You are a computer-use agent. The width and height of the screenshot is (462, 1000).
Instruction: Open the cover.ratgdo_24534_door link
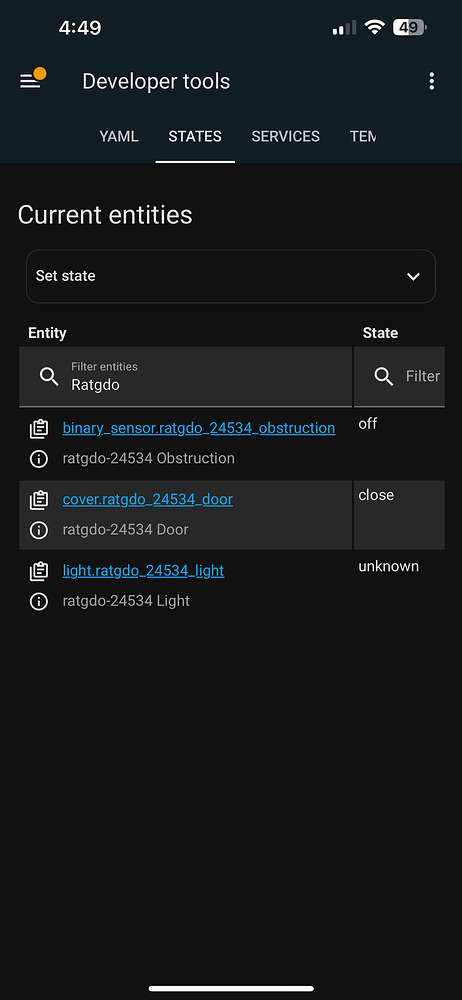(x=147, y=499)
